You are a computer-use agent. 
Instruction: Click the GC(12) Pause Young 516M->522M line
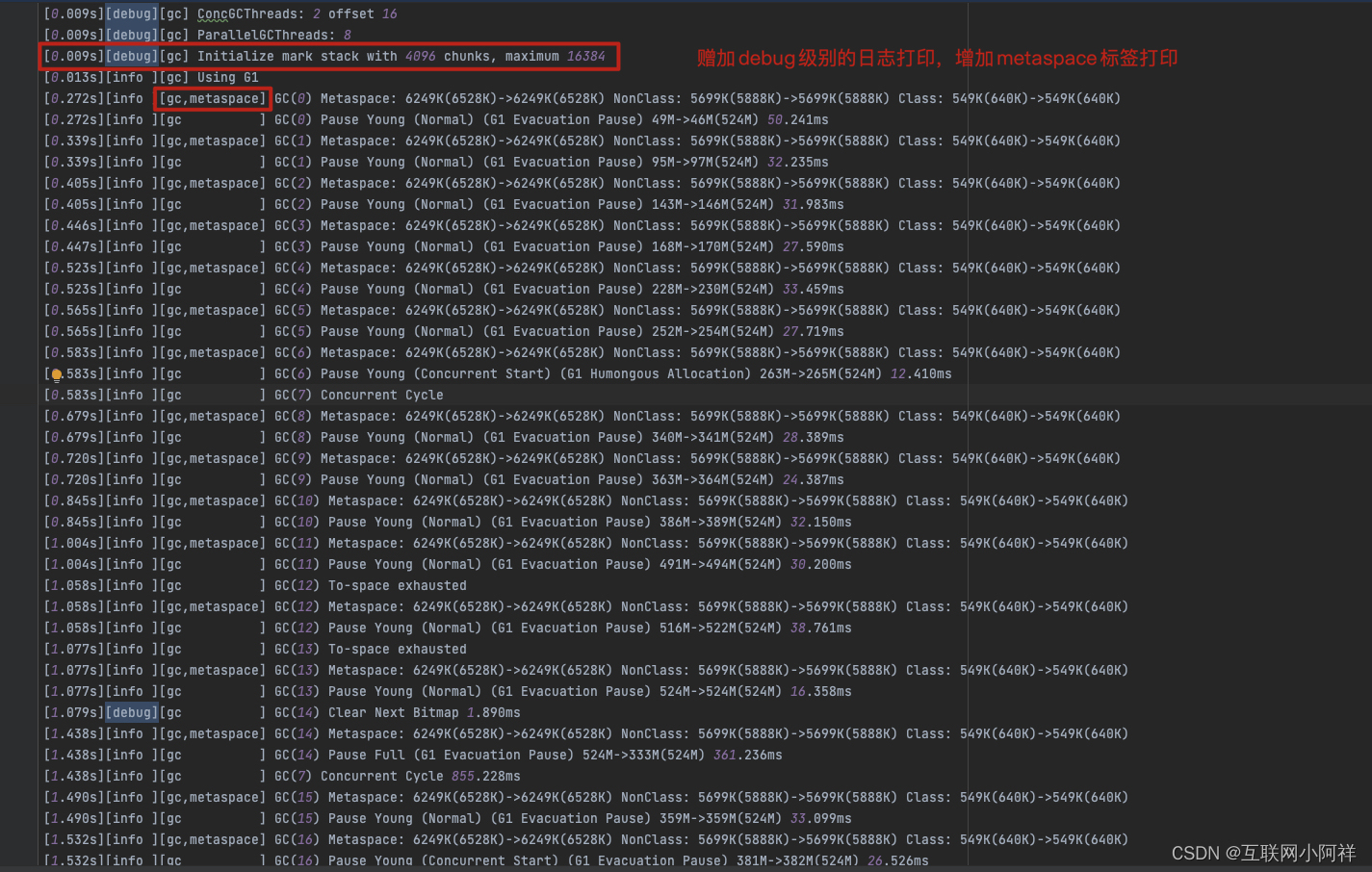pos(448,628)
